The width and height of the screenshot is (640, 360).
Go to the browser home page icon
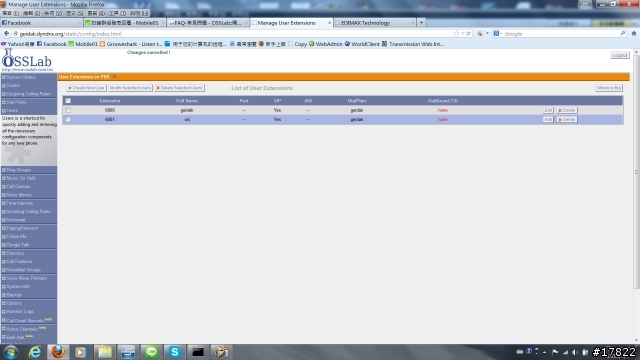[x=634, y=33]
